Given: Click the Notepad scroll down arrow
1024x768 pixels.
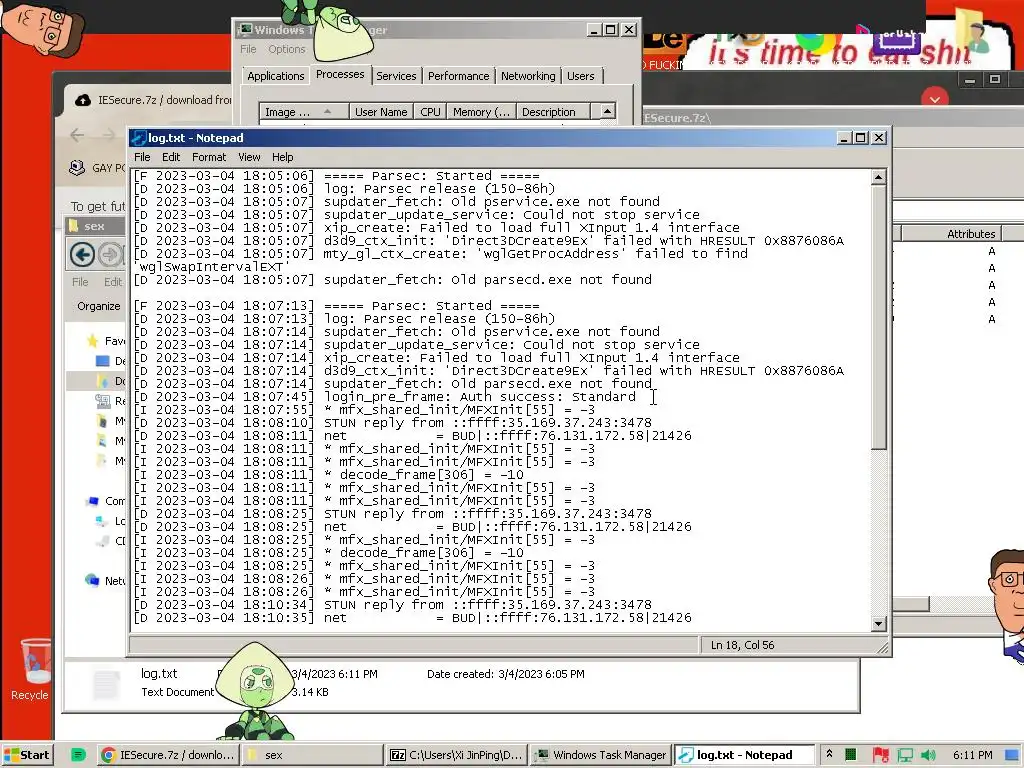Looking at the screenshot, I should (x=878, y=624).
